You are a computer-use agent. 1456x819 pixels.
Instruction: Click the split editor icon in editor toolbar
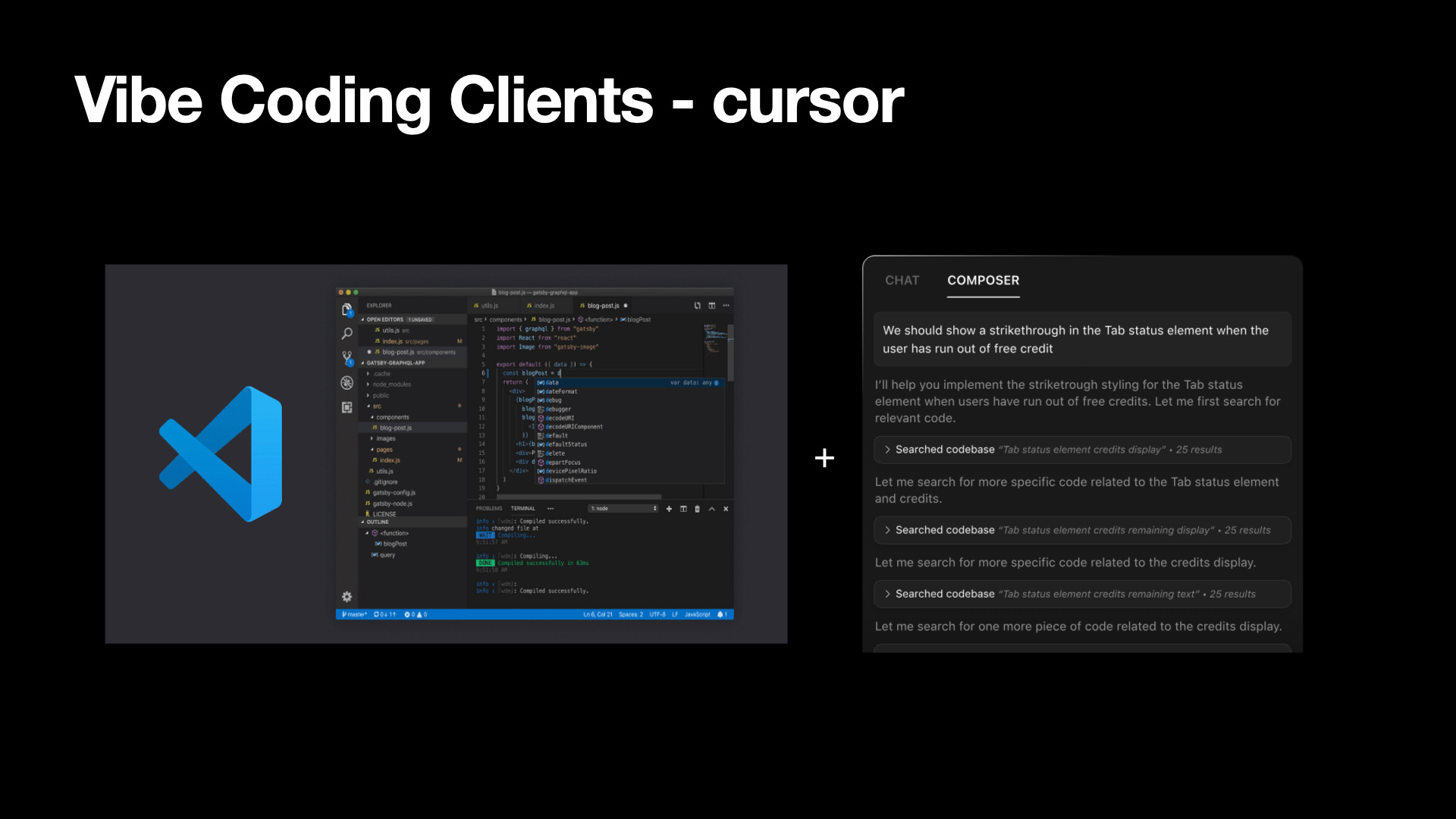711,306
